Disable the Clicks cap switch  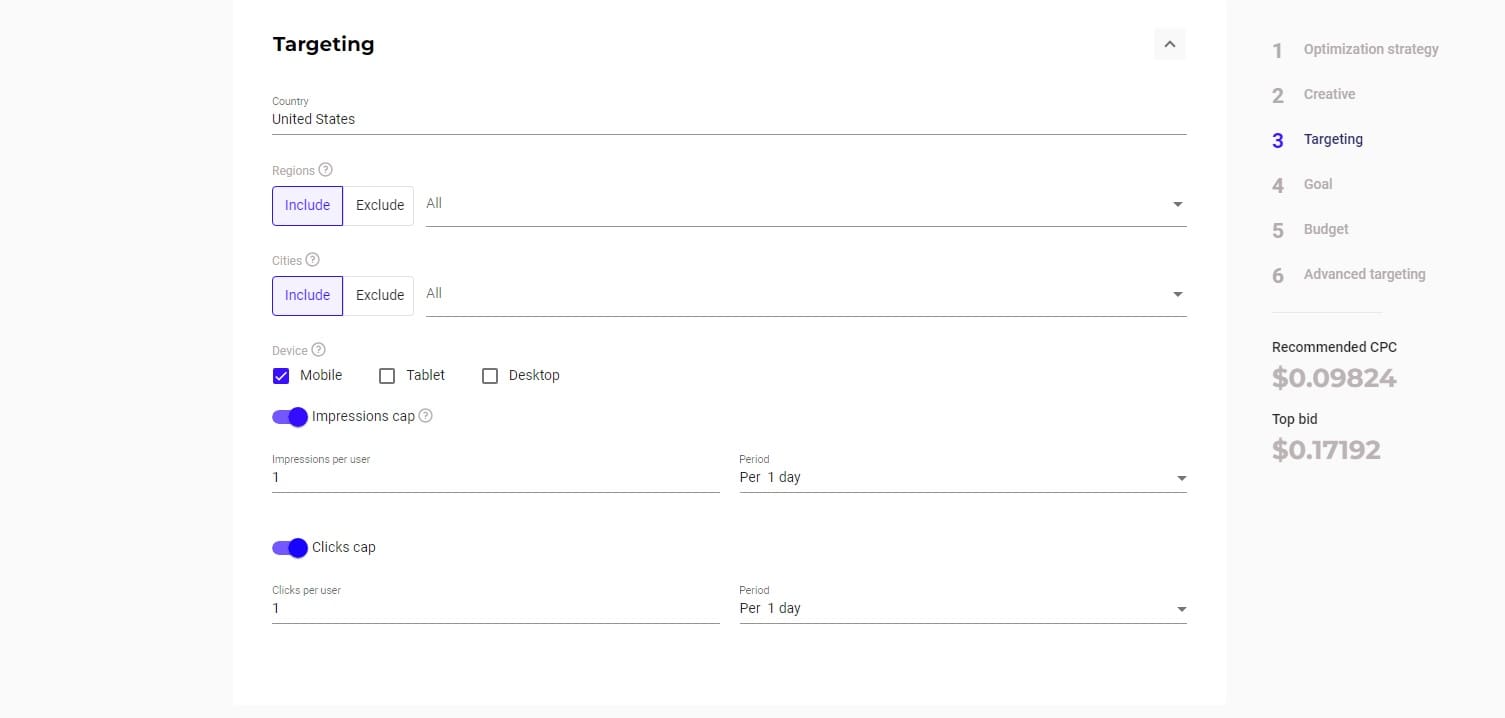coord(290,547)
